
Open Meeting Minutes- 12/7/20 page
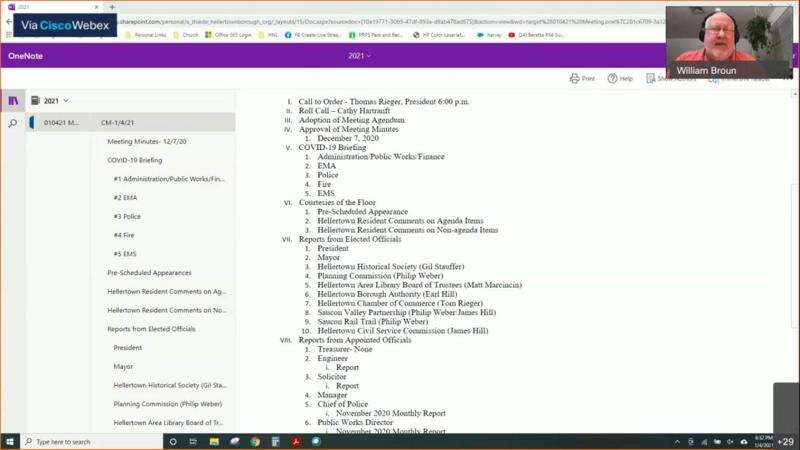coord(147,141)
